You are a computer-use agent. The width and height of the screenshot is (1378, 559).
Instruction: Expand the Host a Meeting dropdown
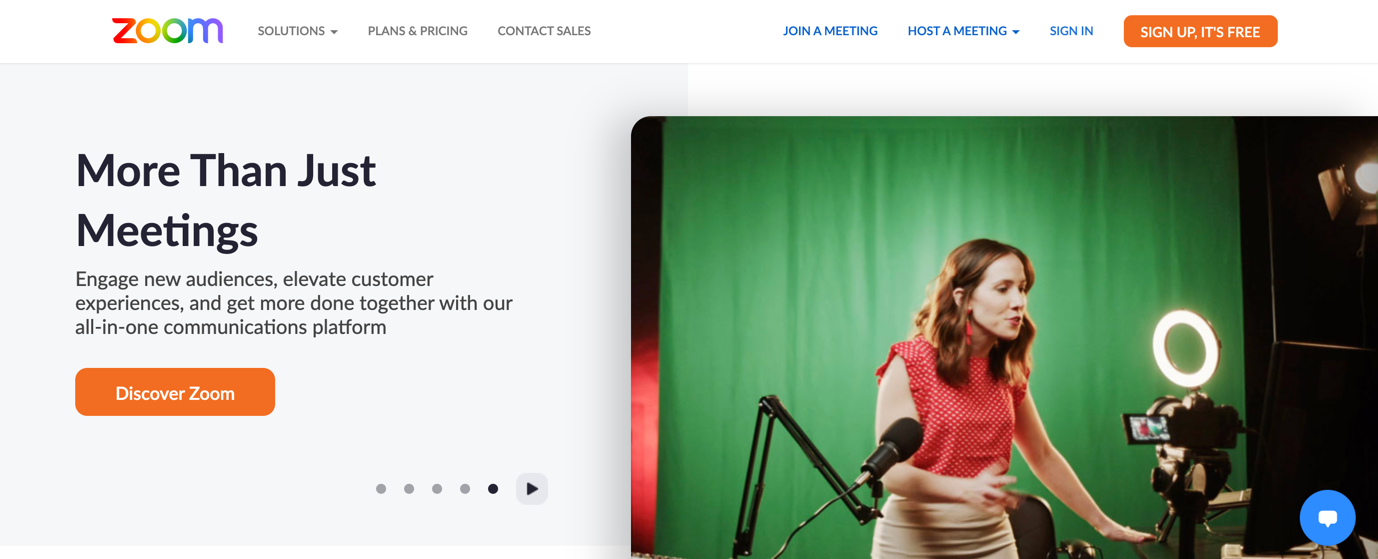(x=963, y=31)
